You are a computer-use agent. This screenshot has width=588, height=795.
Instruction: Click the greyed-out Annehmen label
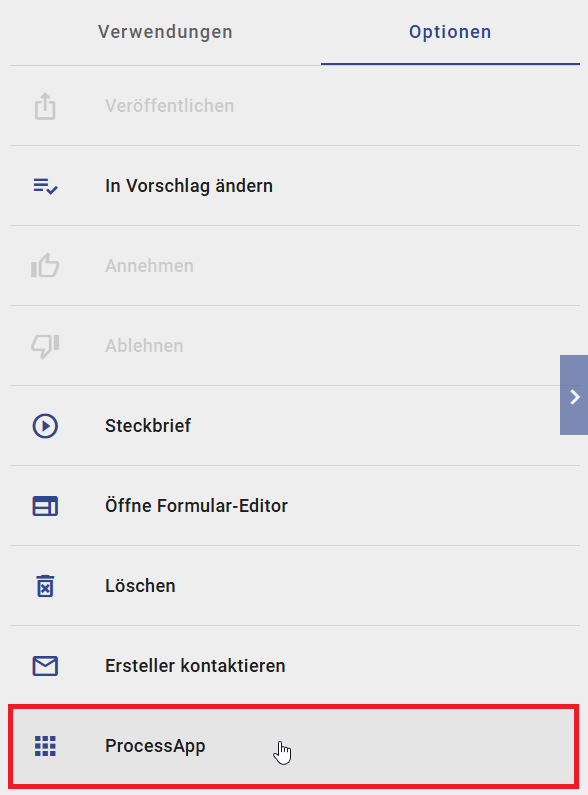click(x=149, y=266)
